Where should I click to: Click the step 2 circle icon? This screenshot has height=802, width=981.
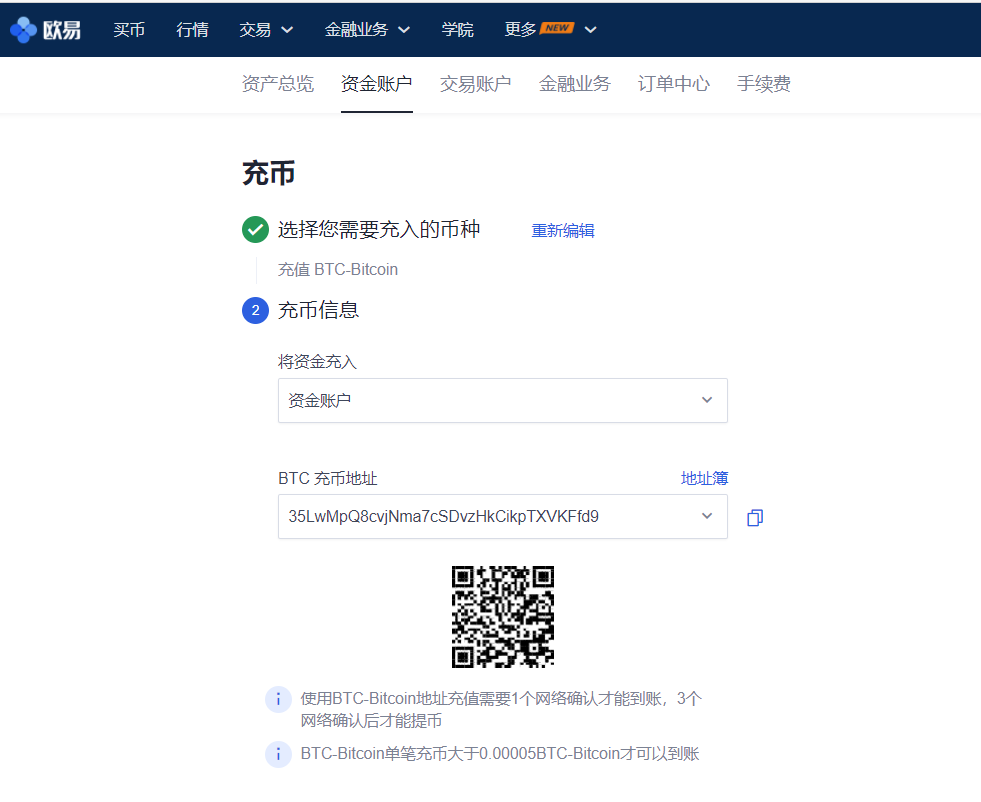[x=255, y=310]
